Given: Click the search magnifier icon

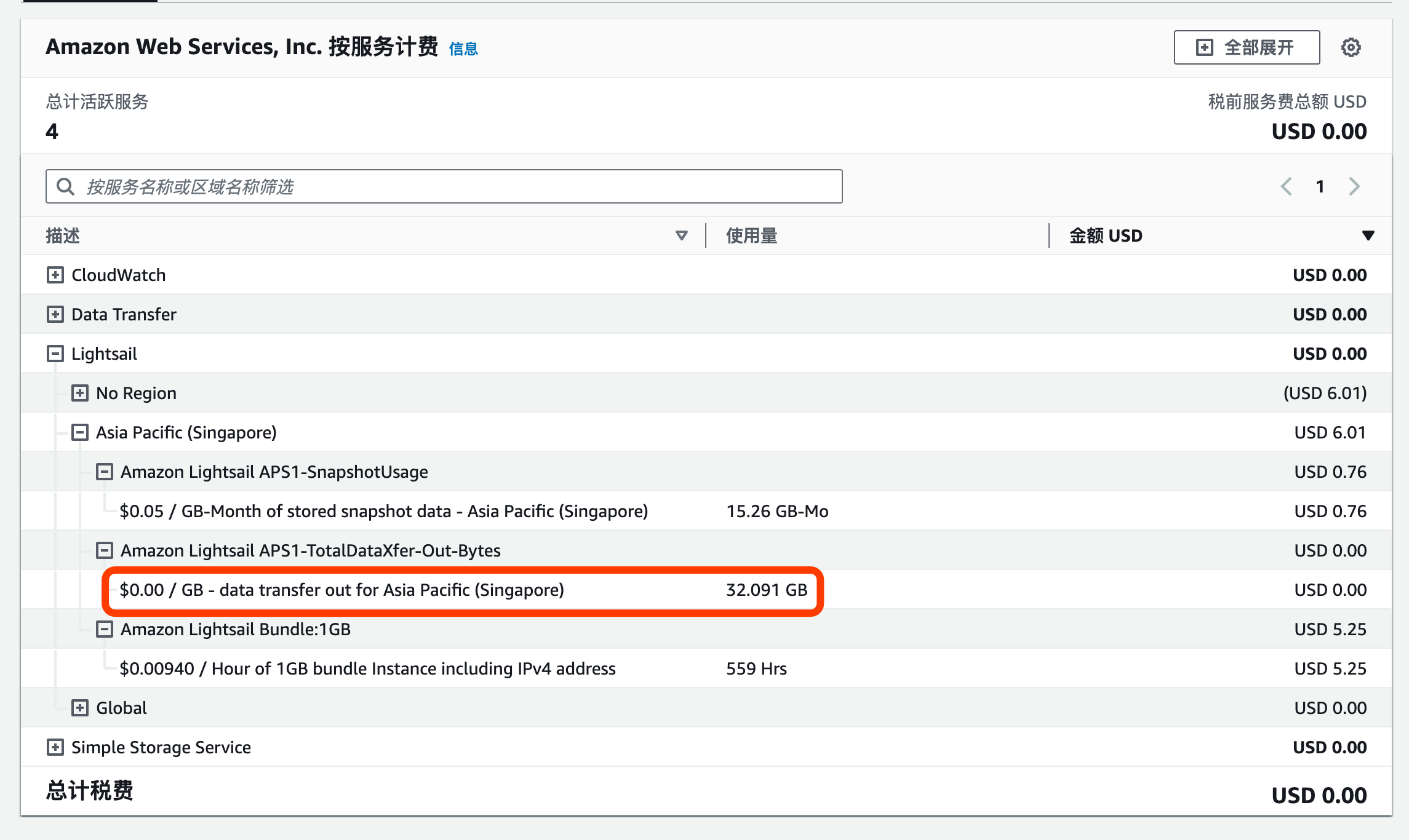Looking at the screenshot, I should 65,186.
